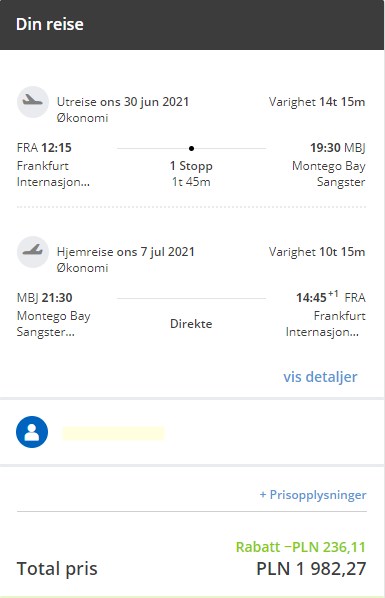Click 'Varighet 14t 15m' duration text
Screen dimensions: 385x598
[x=317, y=102]
